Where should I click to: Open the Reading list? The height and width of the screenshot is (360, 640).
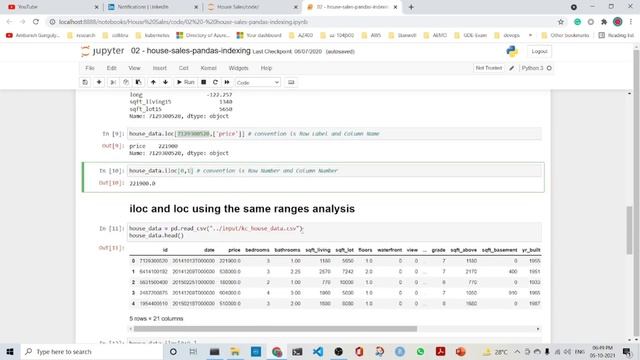click(x=616, y=36)
